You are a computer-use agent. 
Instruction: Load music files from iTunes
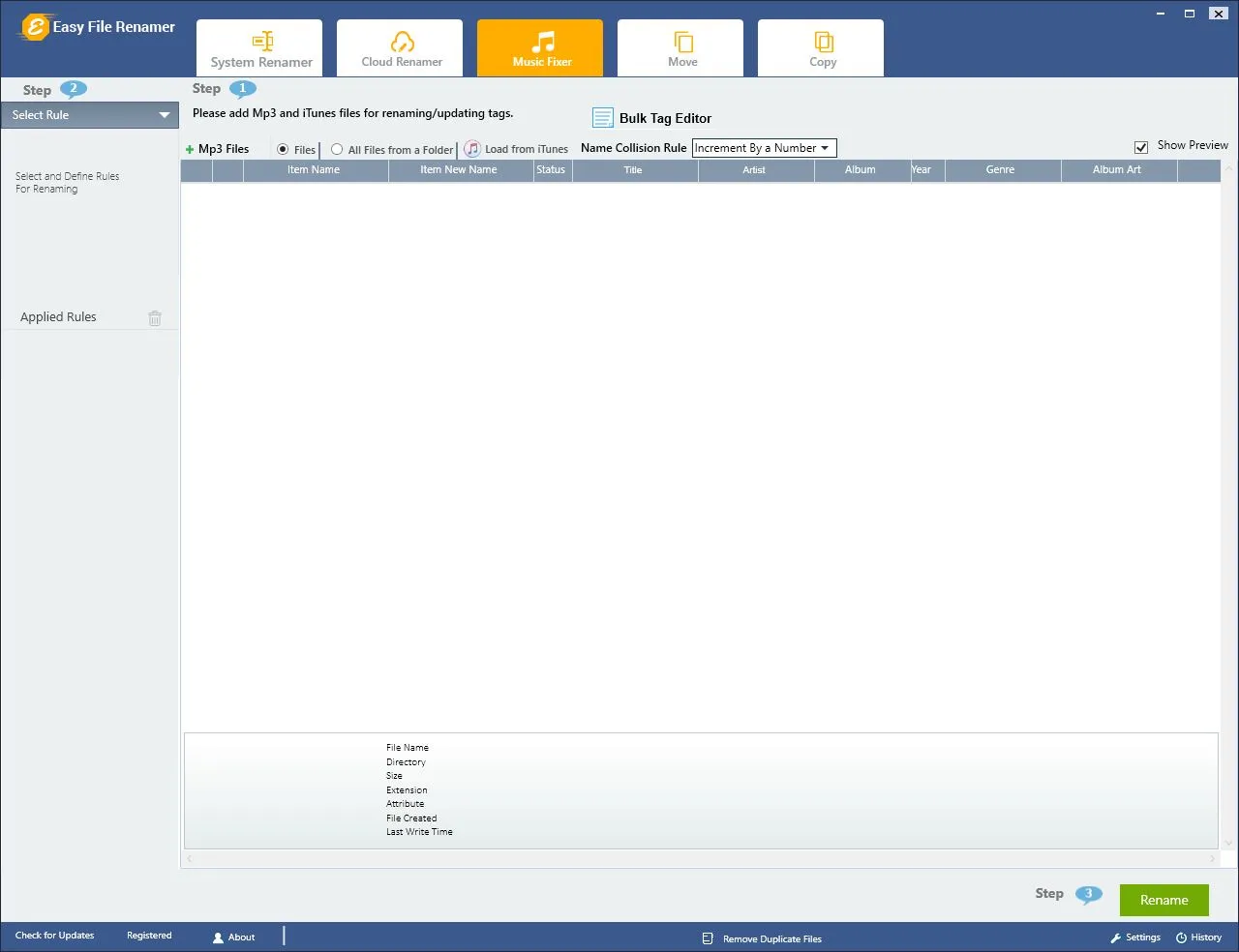tap(516, 148)
